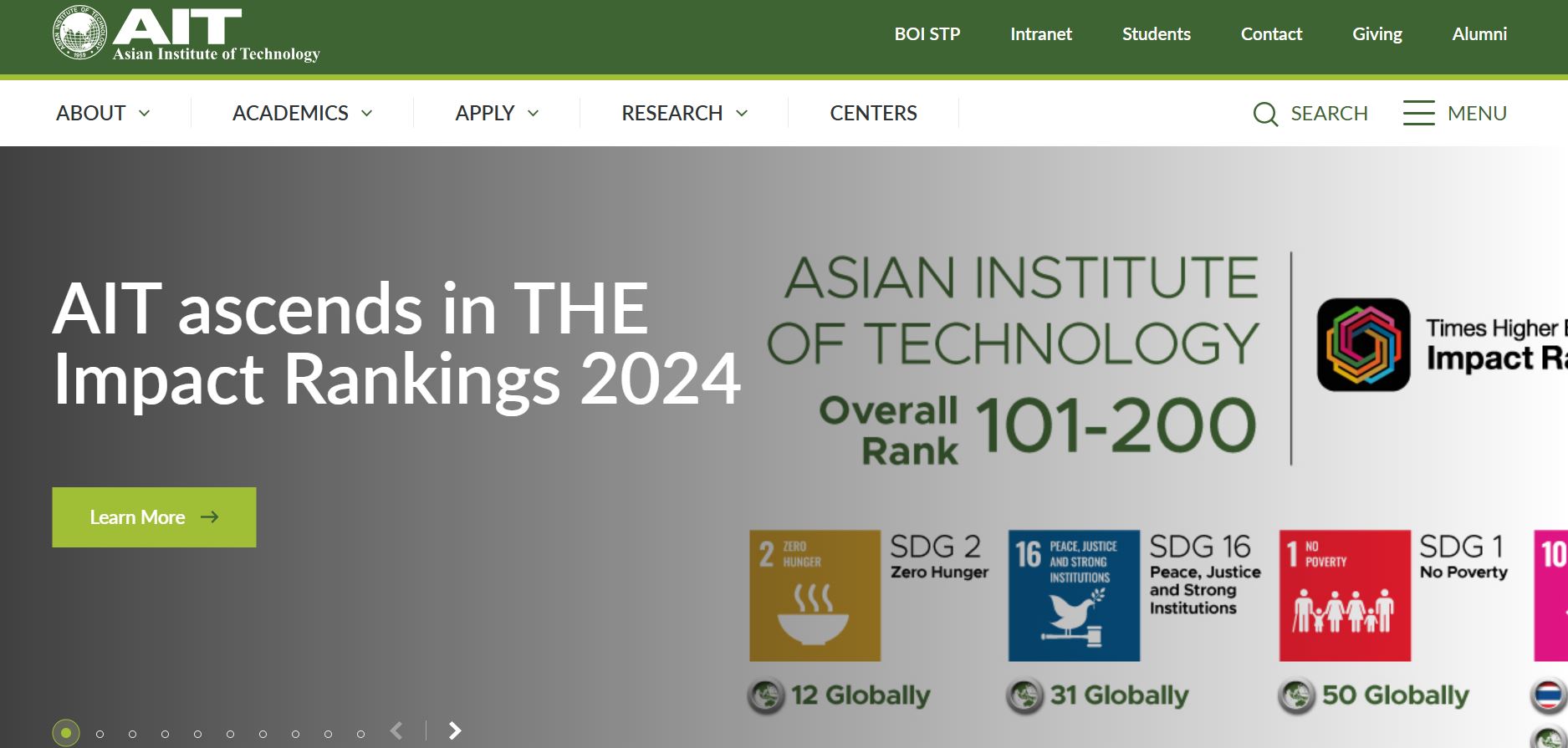Go to the Giving page

click(1376, 34)
